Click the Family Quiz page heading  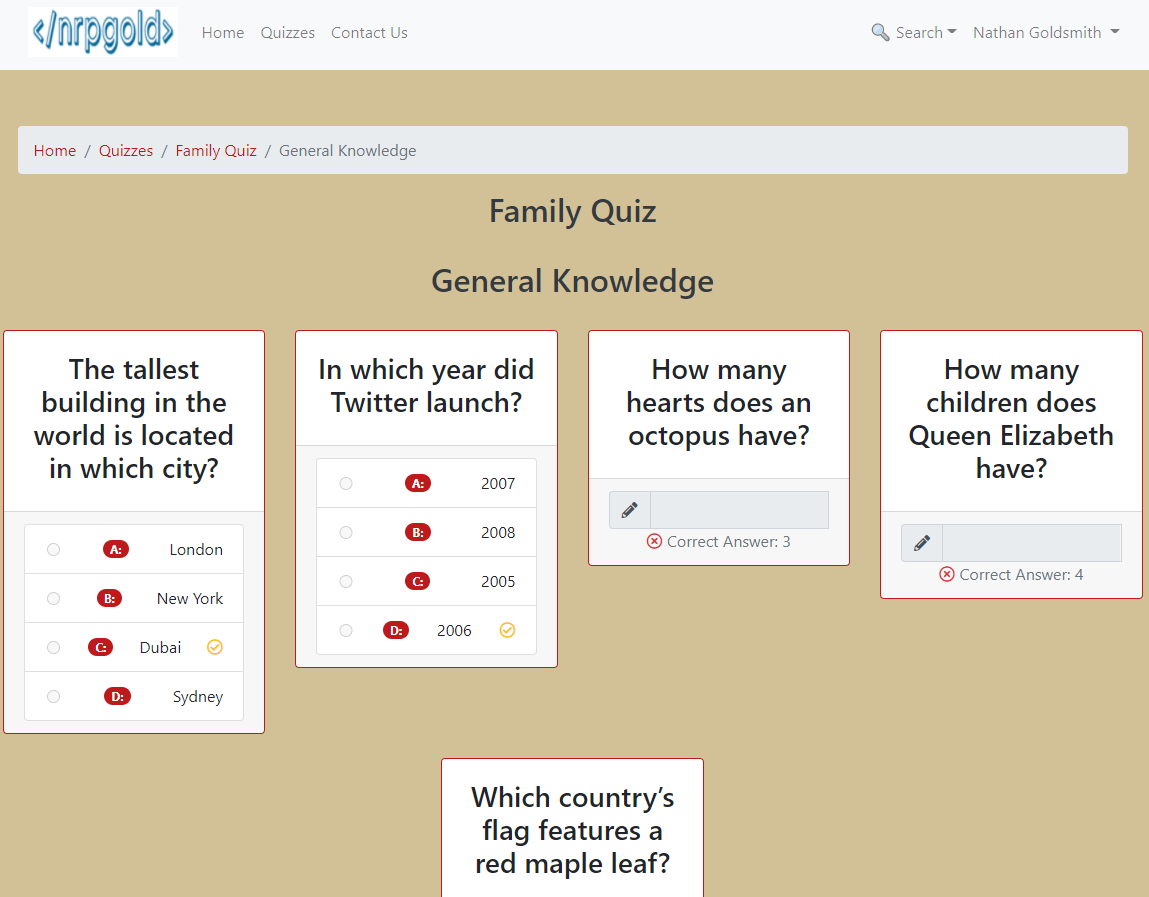573,211
